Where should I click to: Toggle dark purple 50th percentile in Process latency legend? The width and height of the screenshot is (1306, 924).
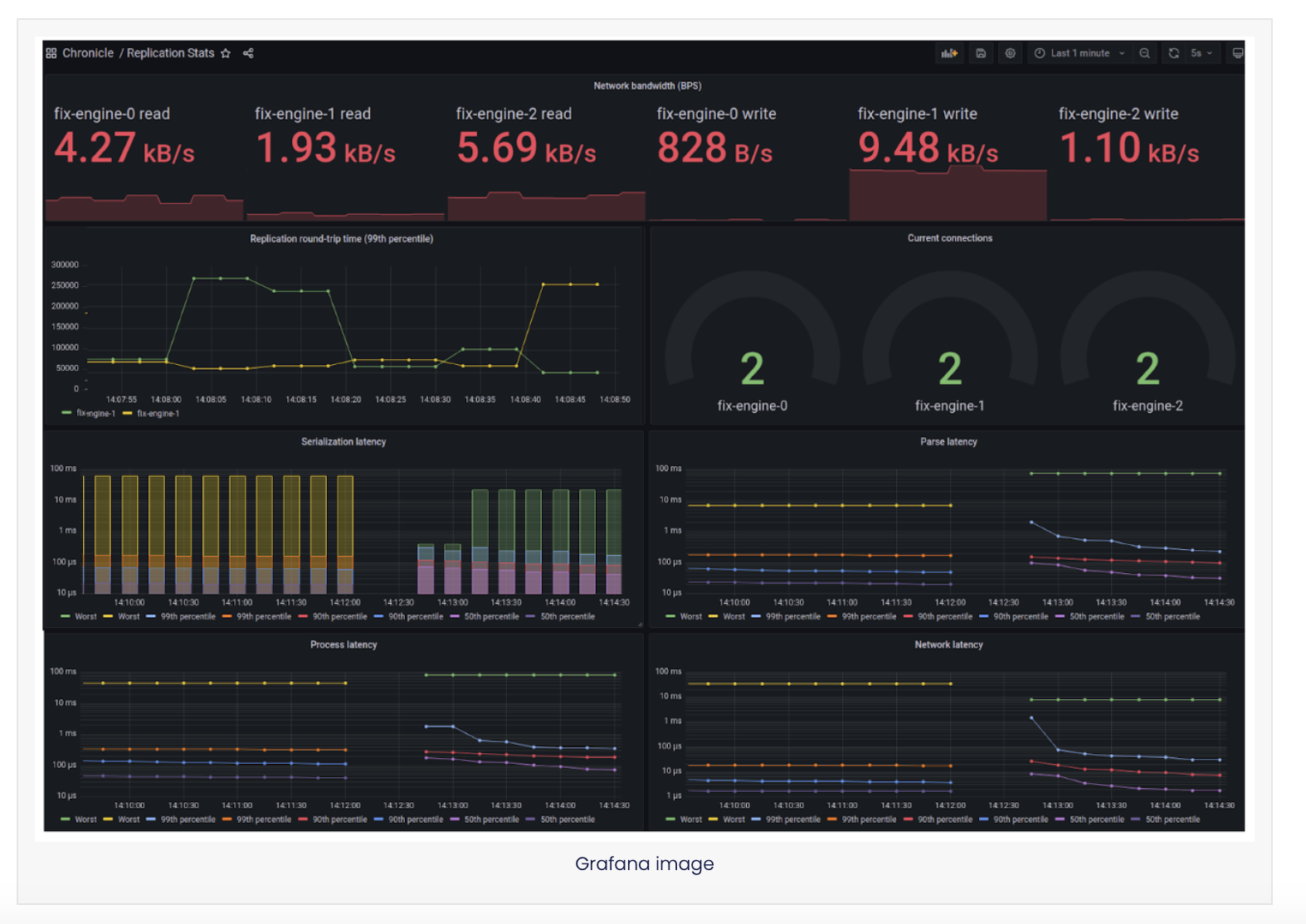pyautogui.click(x=561, y=819)
